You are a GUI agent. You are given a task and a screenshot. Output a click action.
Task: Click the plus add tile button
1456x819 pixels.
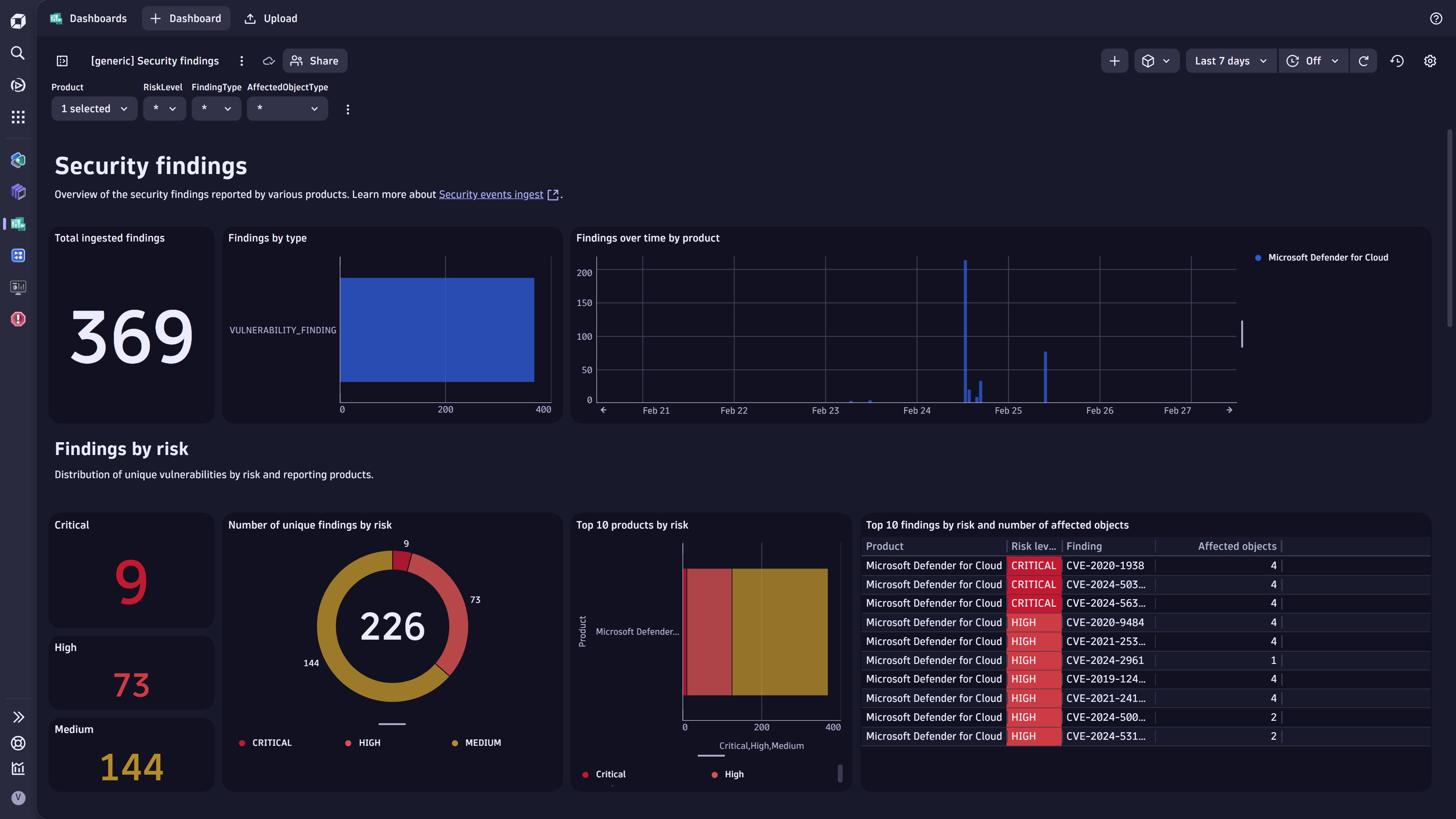point(1115,61)
